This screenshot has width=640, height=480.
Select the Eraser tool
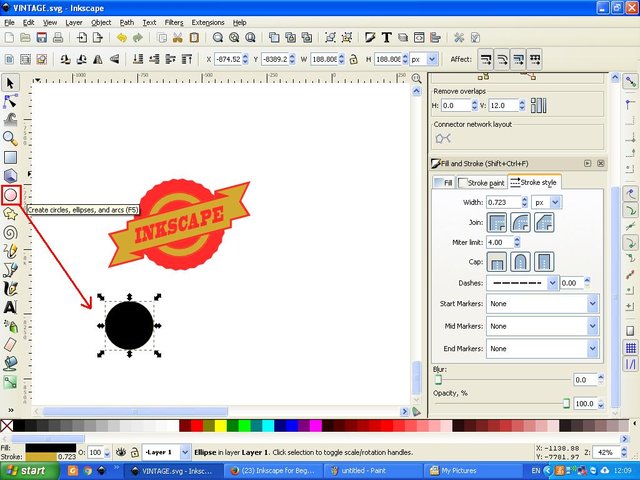click(x=10, y=344)
